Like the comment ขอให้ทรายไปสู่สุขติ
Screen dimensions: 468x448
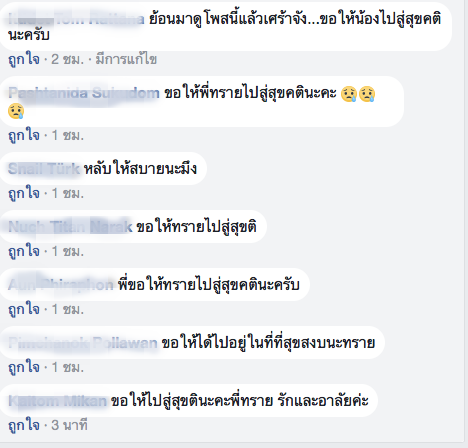pyautogui.click(x=24, y=251)
